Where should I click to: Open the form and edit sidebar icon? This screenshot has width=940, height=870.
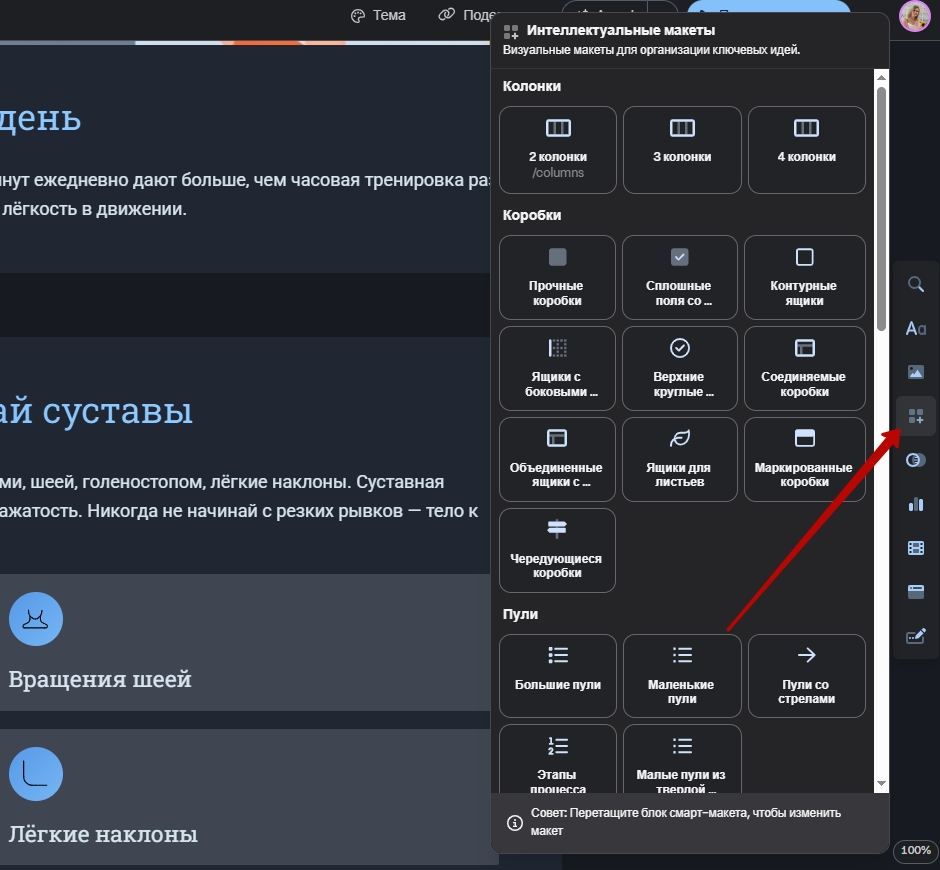click(915, 636)
